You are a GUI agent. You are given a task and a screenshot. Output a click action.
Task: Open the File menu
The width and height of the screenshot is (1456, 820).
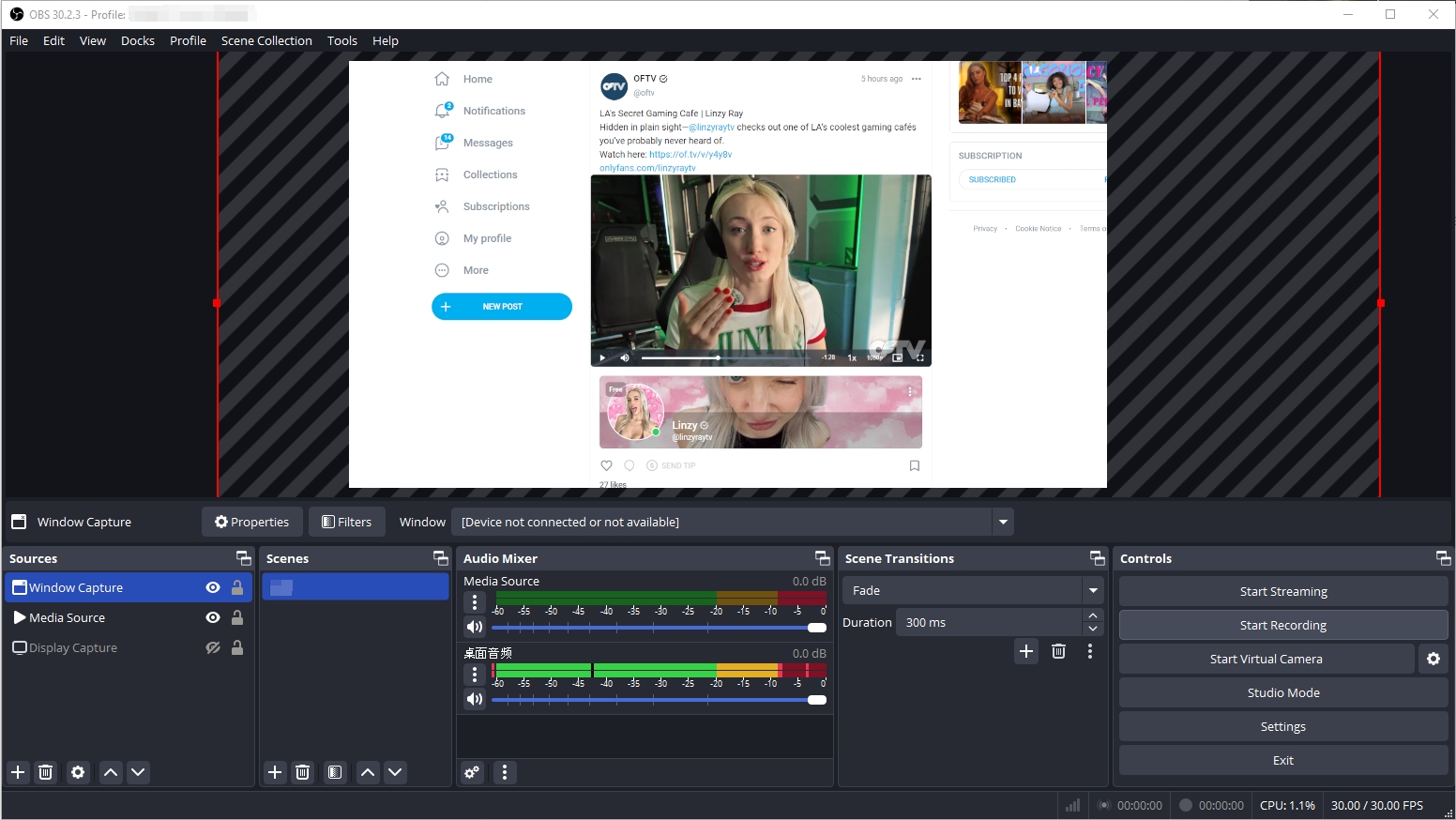click(x=19, y=40)
